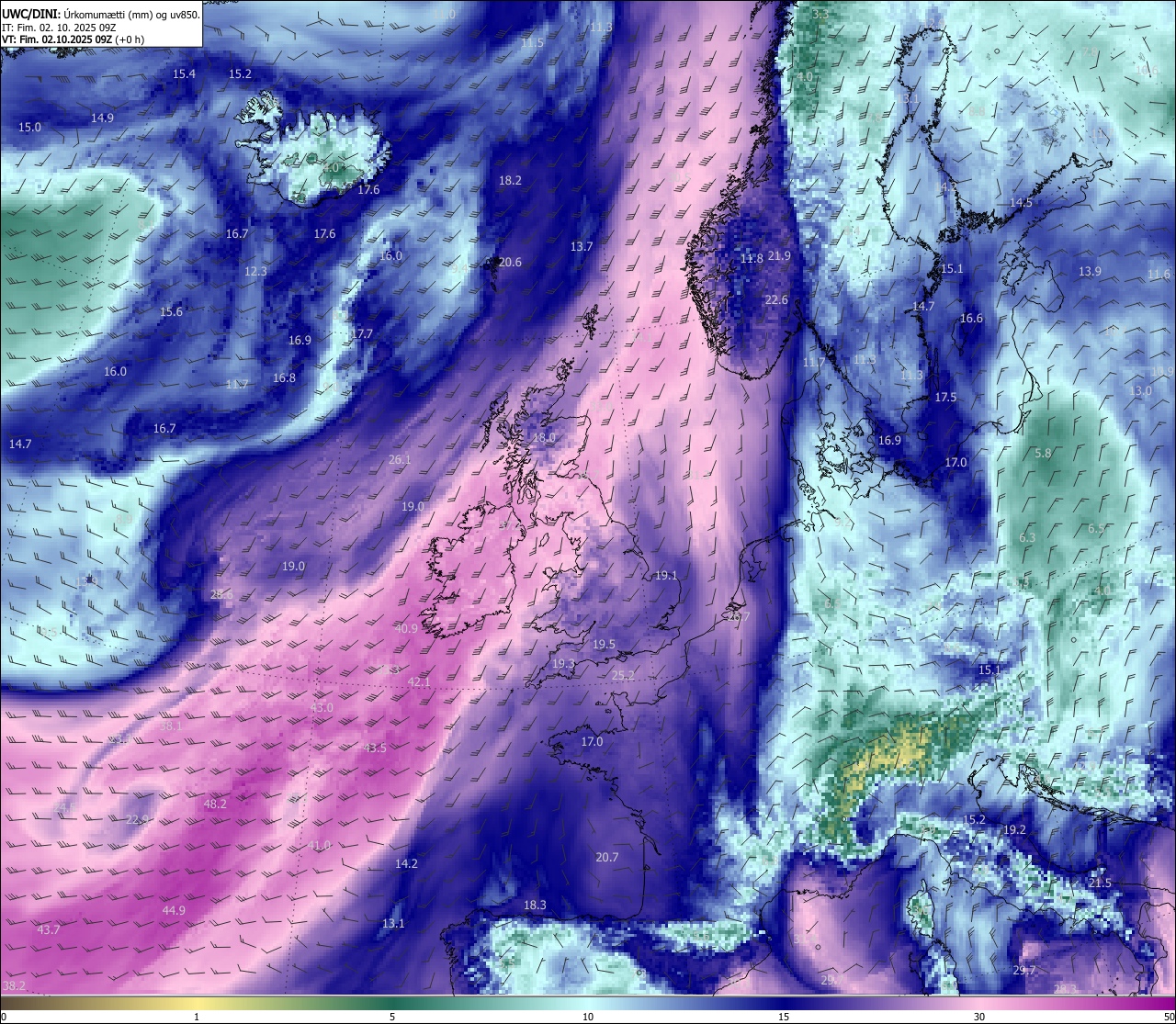Image resolution: width=1176 pixels, height=1024 pixels.
Task: Click the map value '40.9'
Action: point(406,628)
